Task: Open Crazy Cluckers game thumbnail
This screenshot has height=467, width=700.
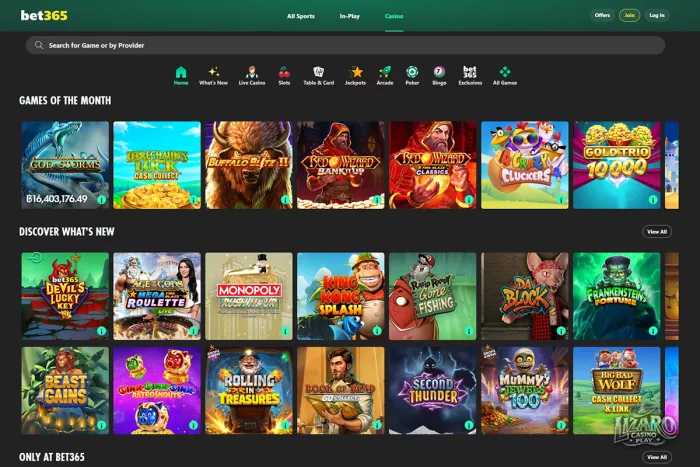Action: 525,165
